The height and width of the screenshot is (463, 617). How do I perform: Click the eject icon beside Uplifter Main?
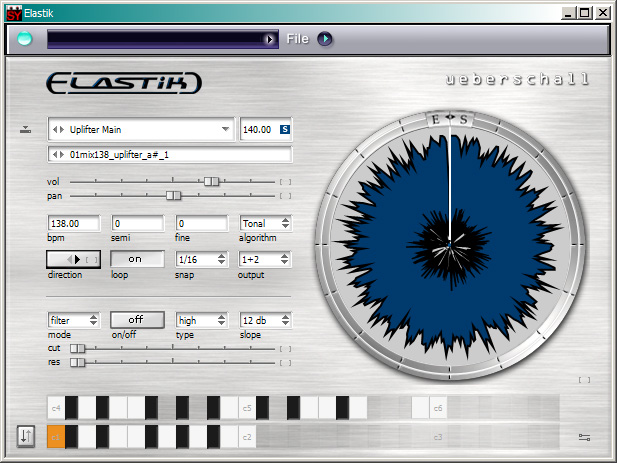pos(26,129)
